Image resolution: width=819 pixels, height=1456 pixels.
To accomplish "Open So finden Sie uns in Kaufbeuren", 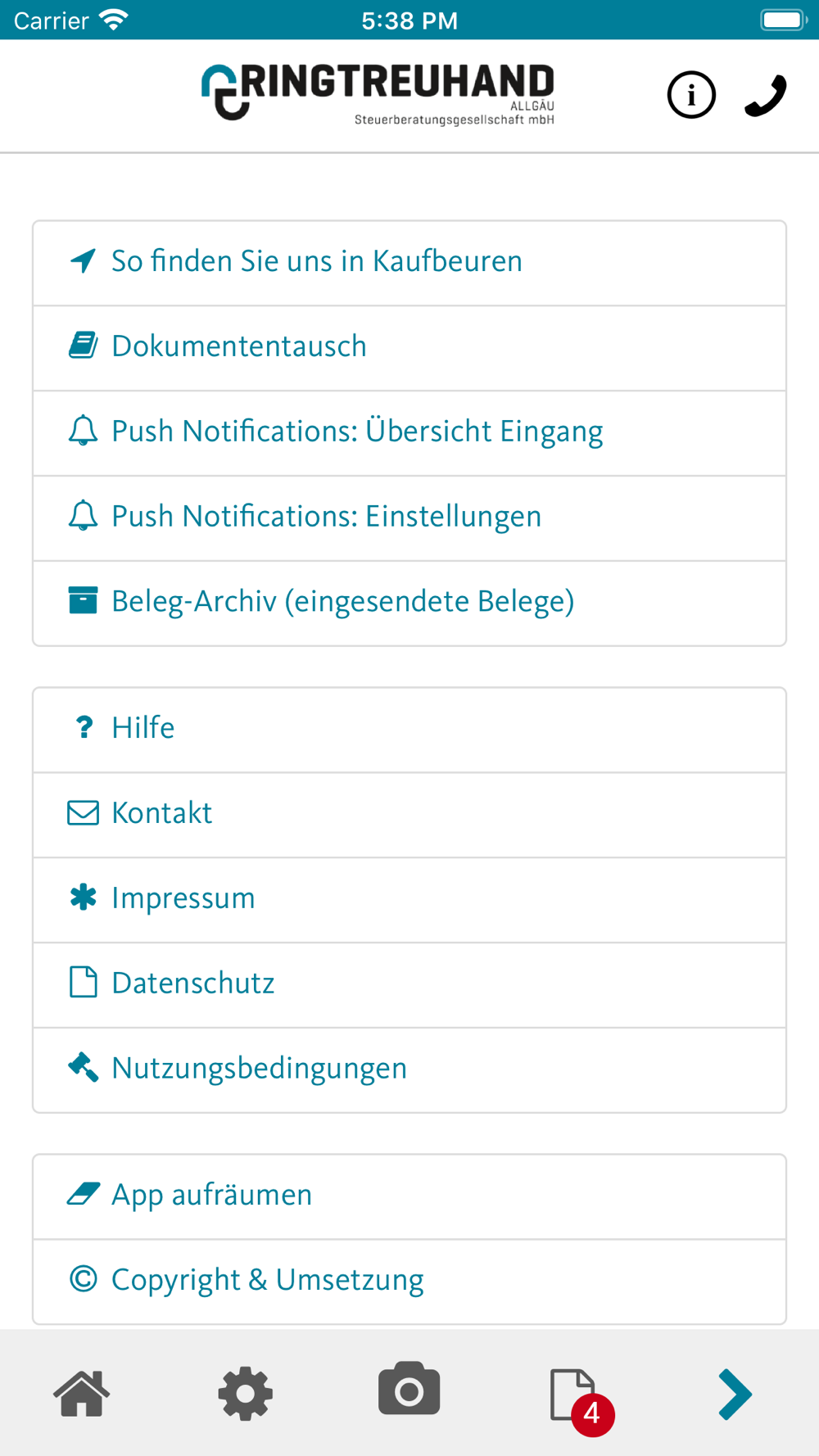I will tap(409, 263).
